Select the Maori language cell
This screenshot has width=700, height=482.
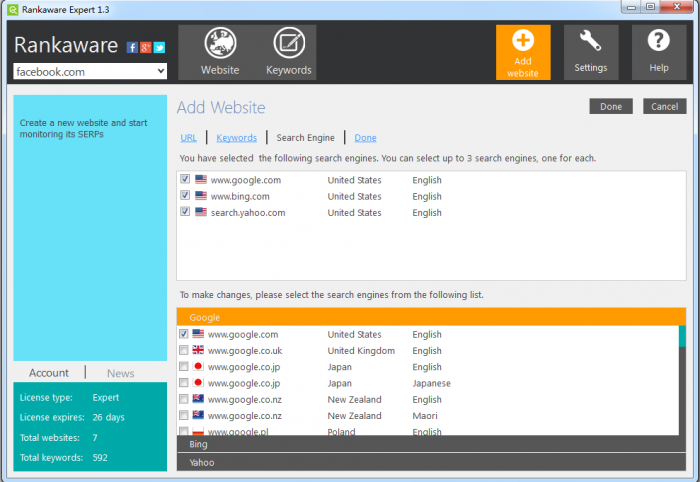click(x=425, y=416)
